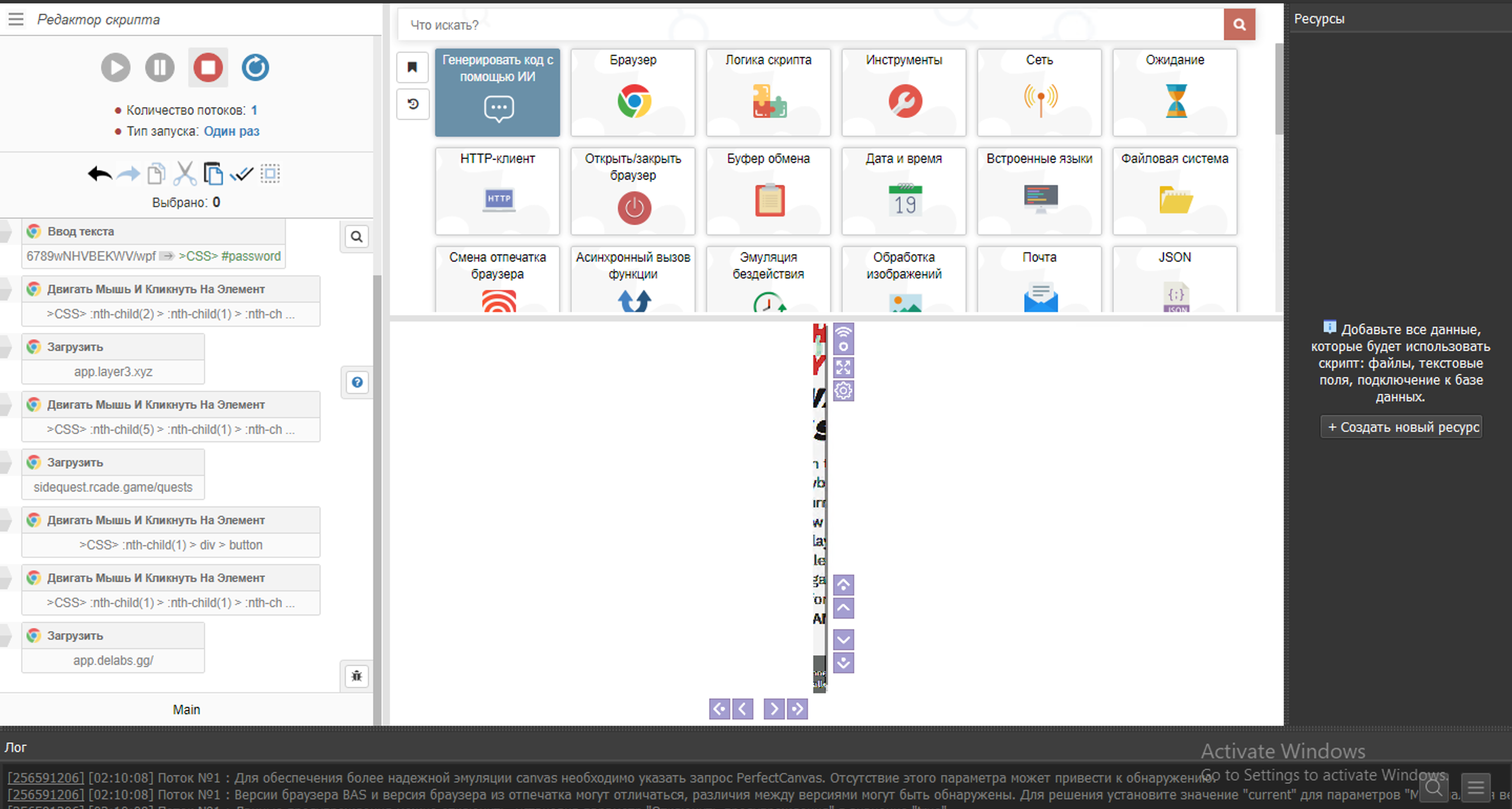This screenshot has height=809, width=1512.
Task: Click the Play script button
Action: click(x=115, y=68)
